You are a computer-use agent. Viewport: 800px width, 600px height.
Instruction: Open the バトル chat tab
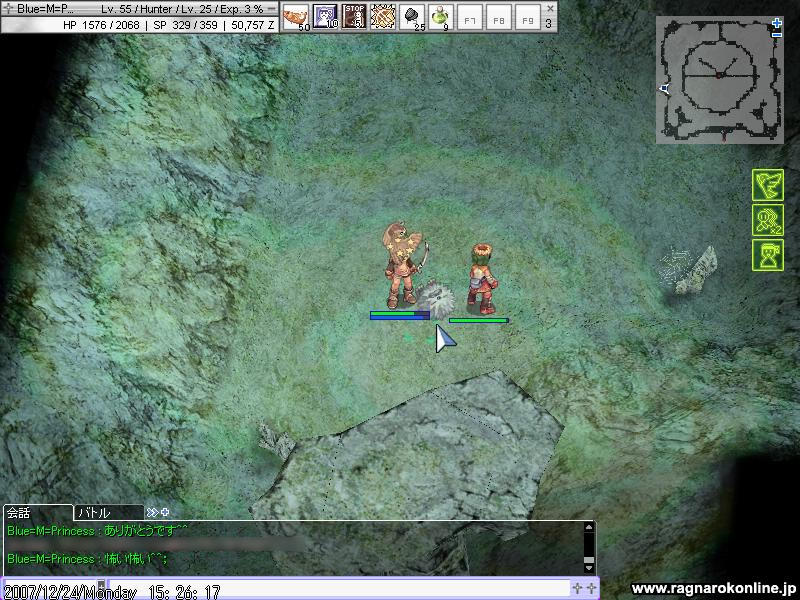[x=109, y=512]
